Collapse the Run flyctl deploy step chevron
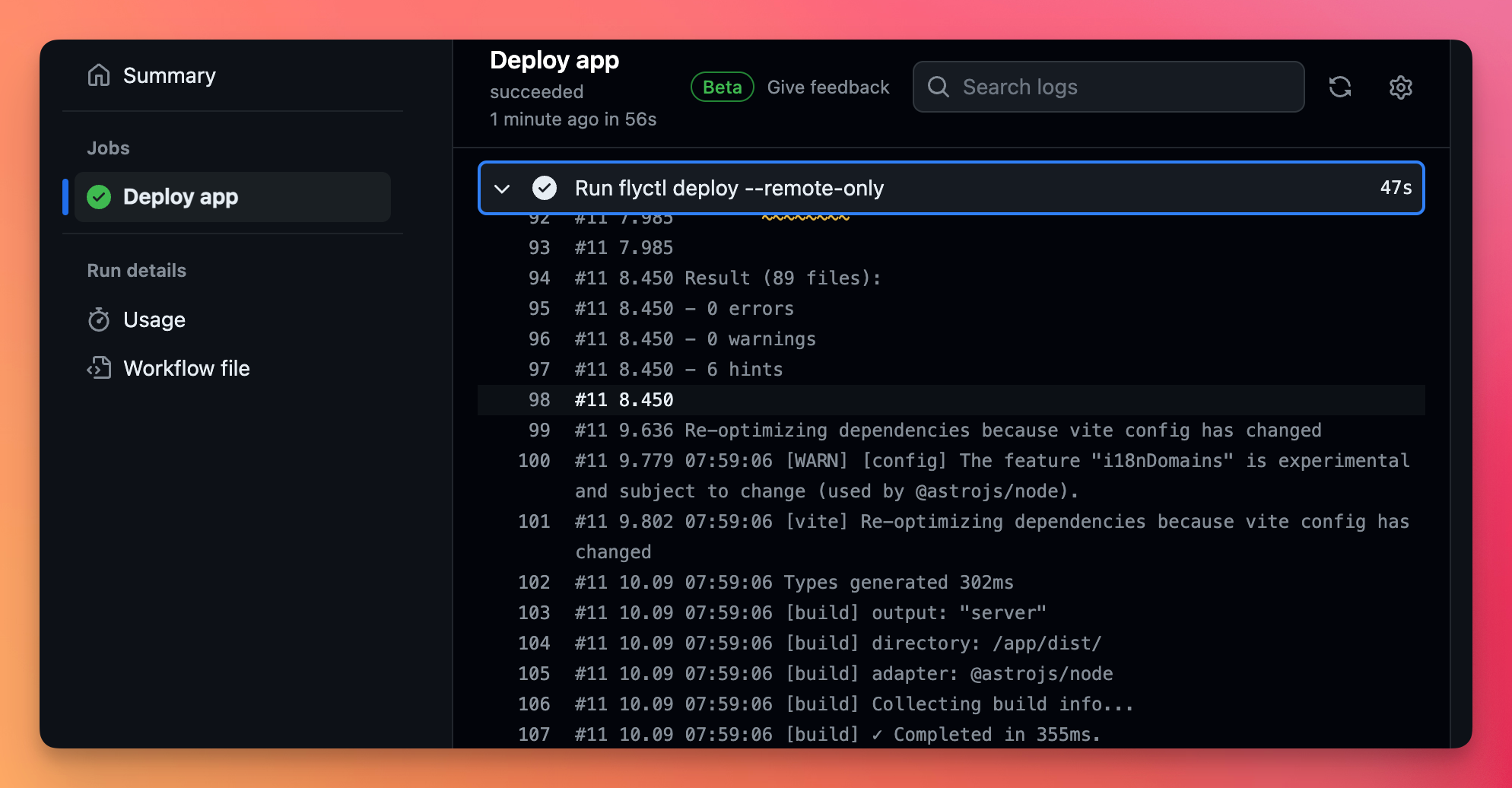1512x788 pixels. coord(502,188)
